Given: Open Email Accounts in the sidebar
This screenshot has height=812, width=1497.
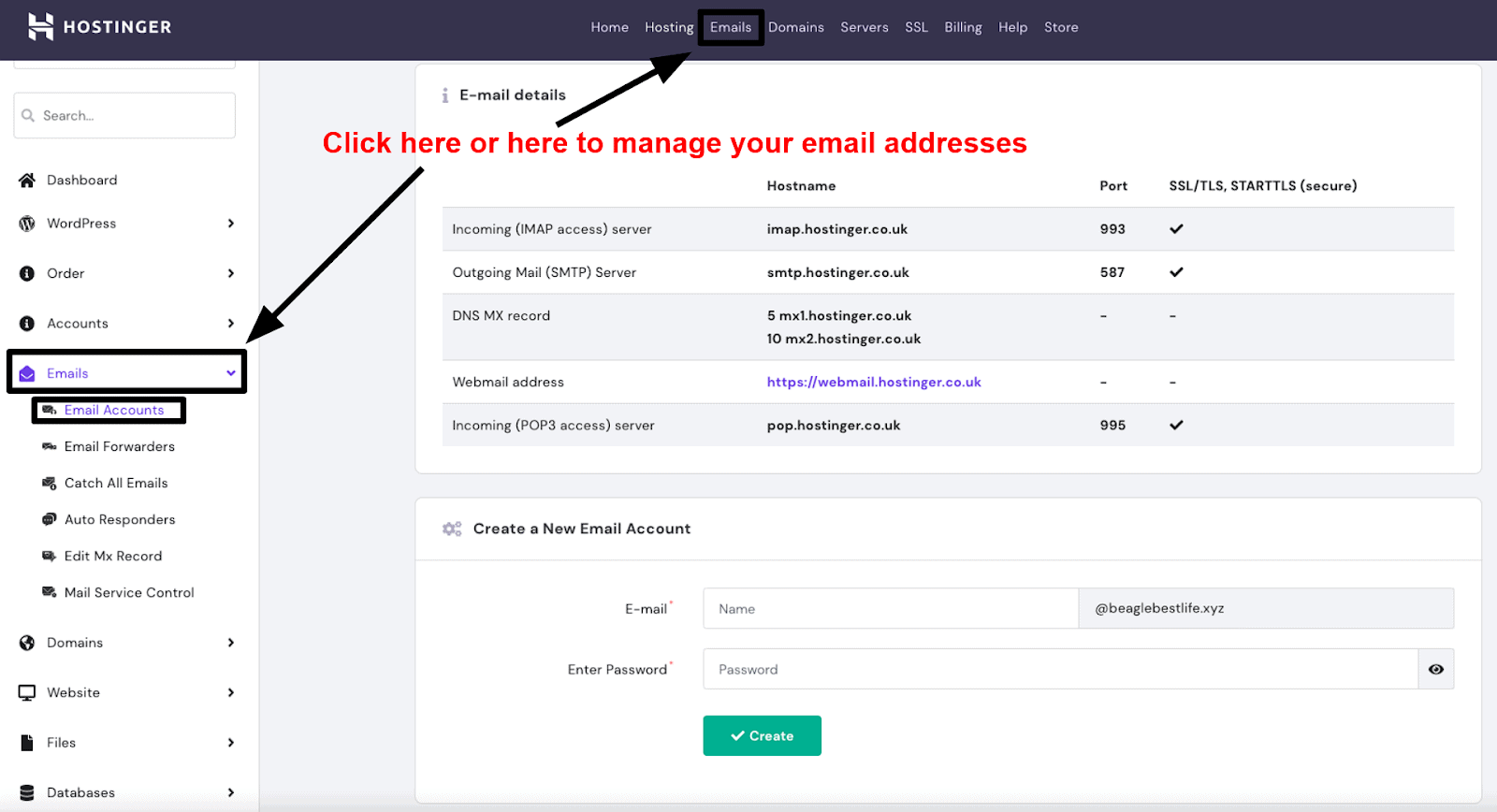Looking at the screenshot, I should click(x=114, y=410).
